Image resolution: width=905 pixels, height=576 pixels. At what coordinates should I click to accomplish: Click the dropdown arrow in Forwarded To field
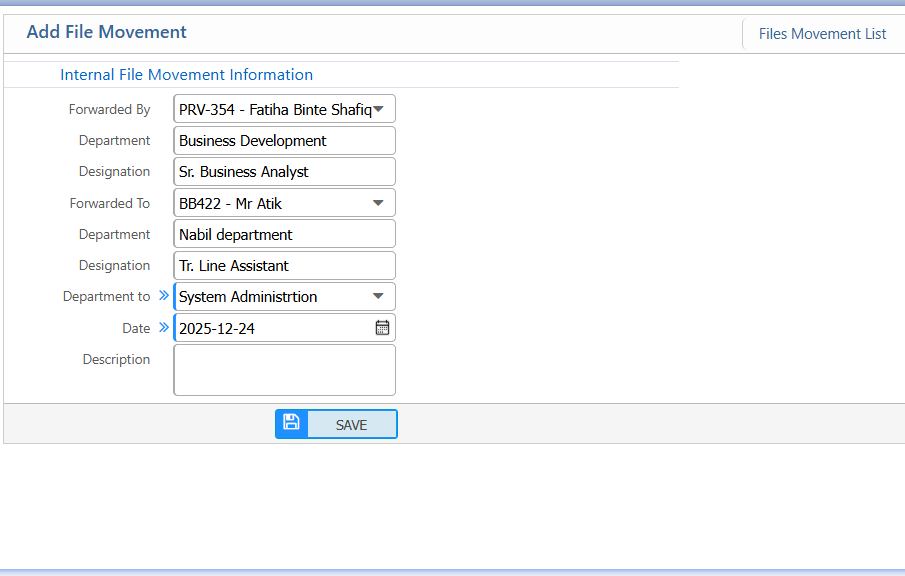coord(379,202)
